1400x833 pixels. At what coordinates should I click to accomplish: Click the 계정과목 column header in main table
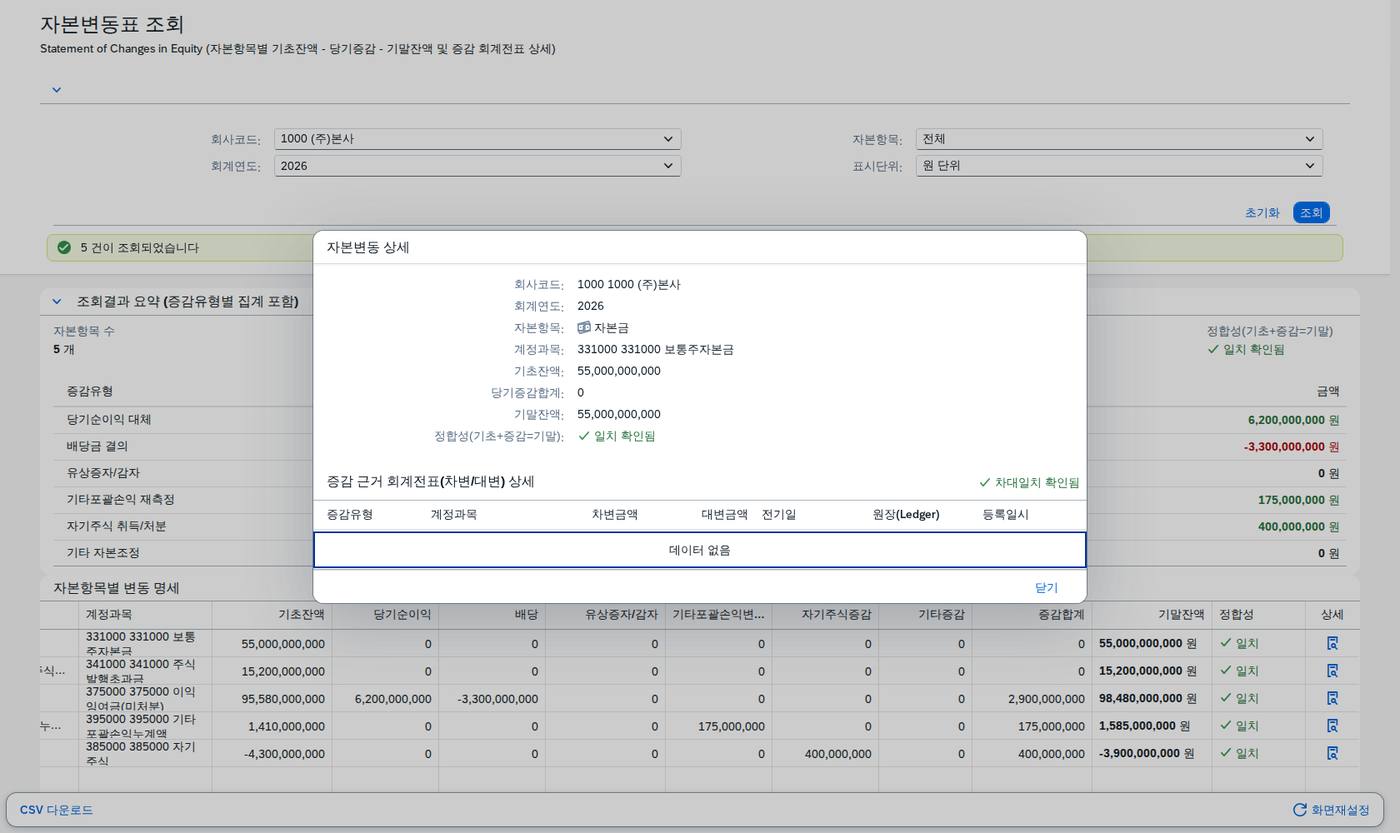pos(145,615)
